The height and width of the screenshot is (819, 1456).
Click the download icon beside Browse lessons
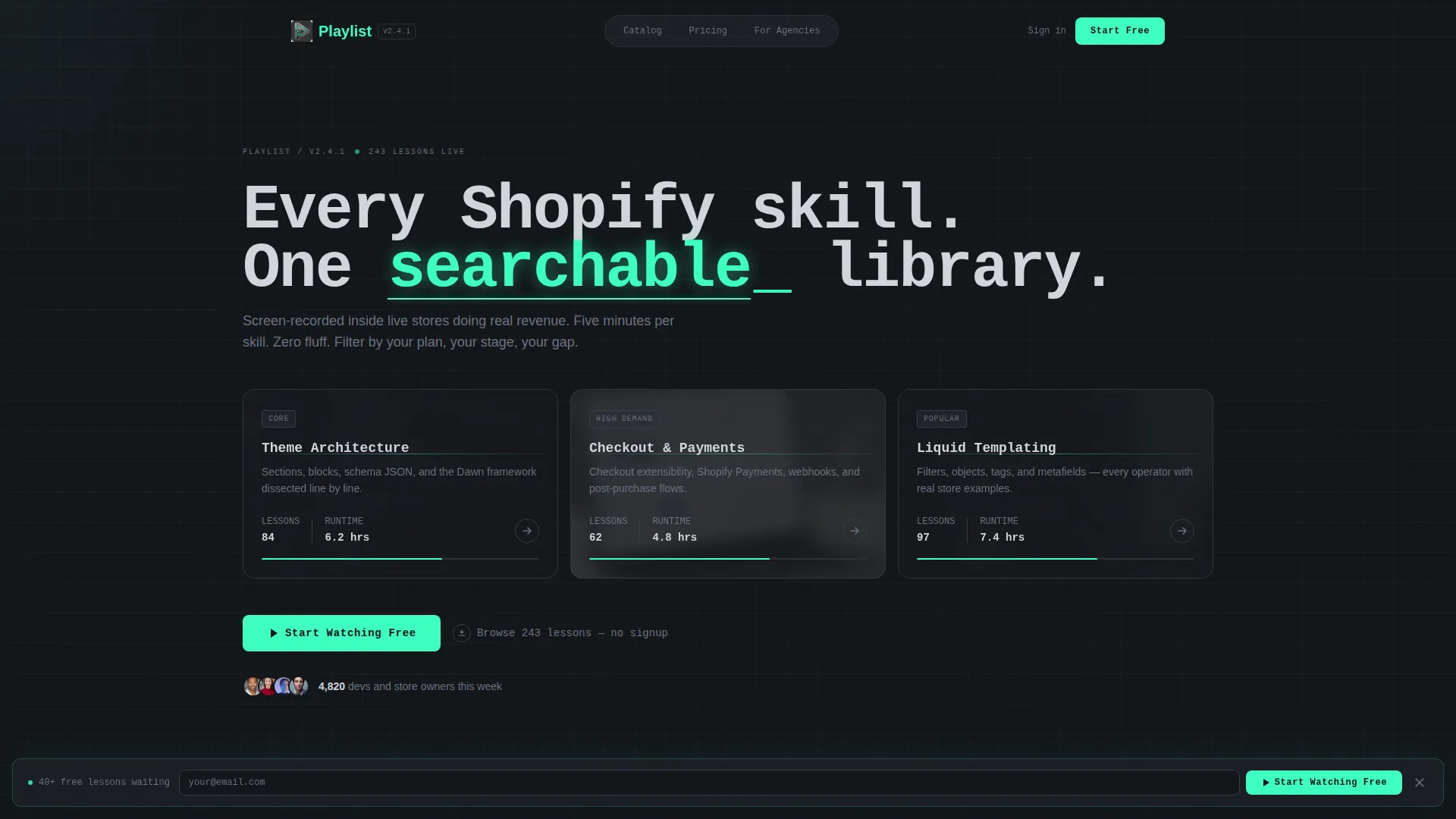coord(462,633)
